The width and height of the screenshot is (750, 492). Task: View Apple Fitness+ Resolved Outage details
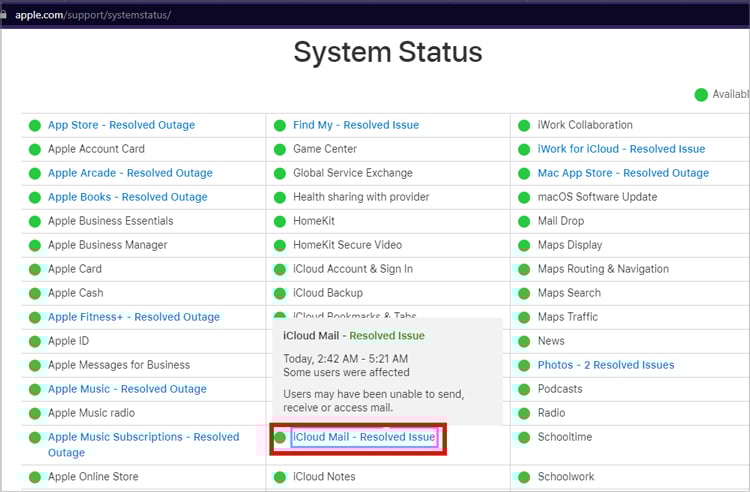tap(133, 317)
